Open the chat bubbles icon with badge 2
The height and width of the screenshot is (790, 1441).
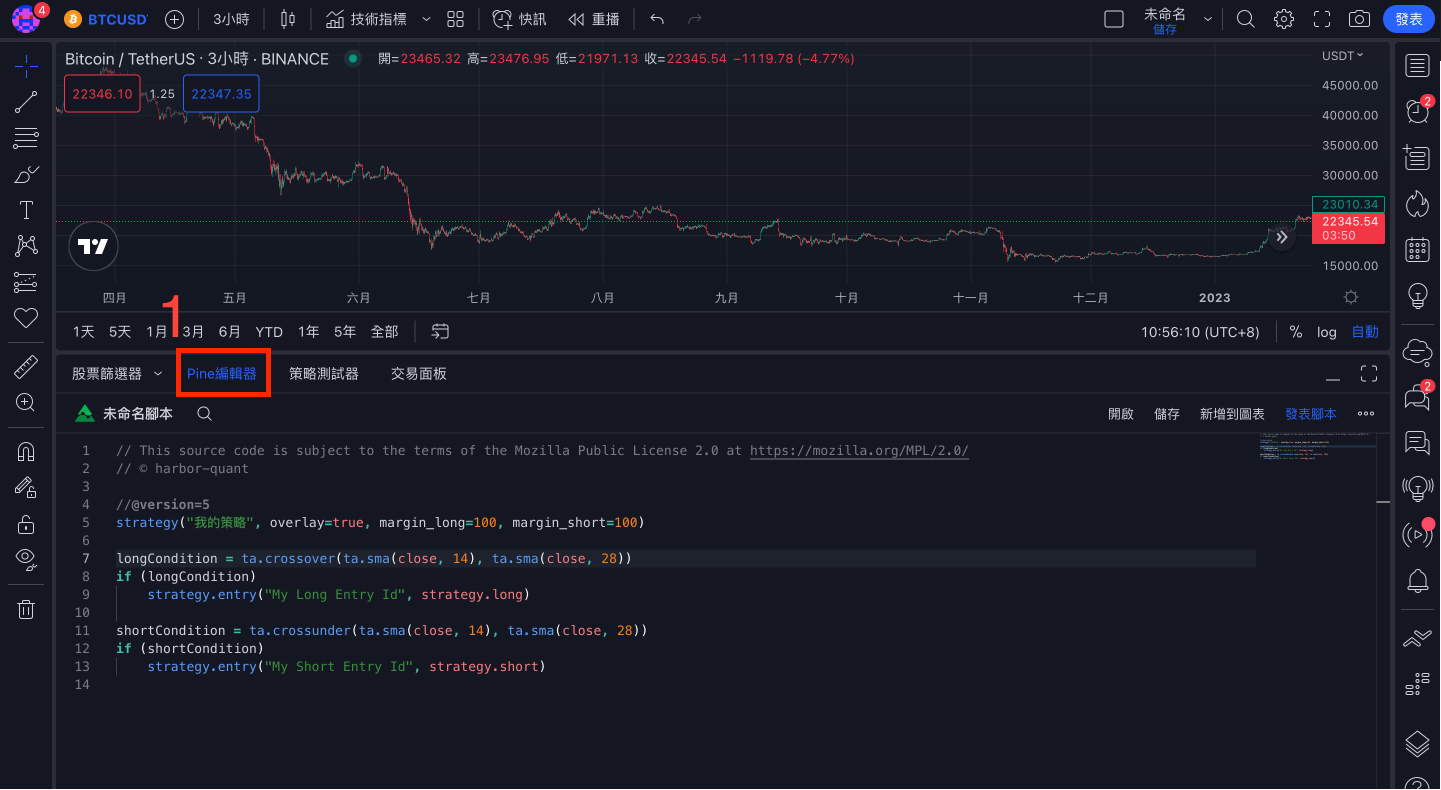tap(1417, 397)
